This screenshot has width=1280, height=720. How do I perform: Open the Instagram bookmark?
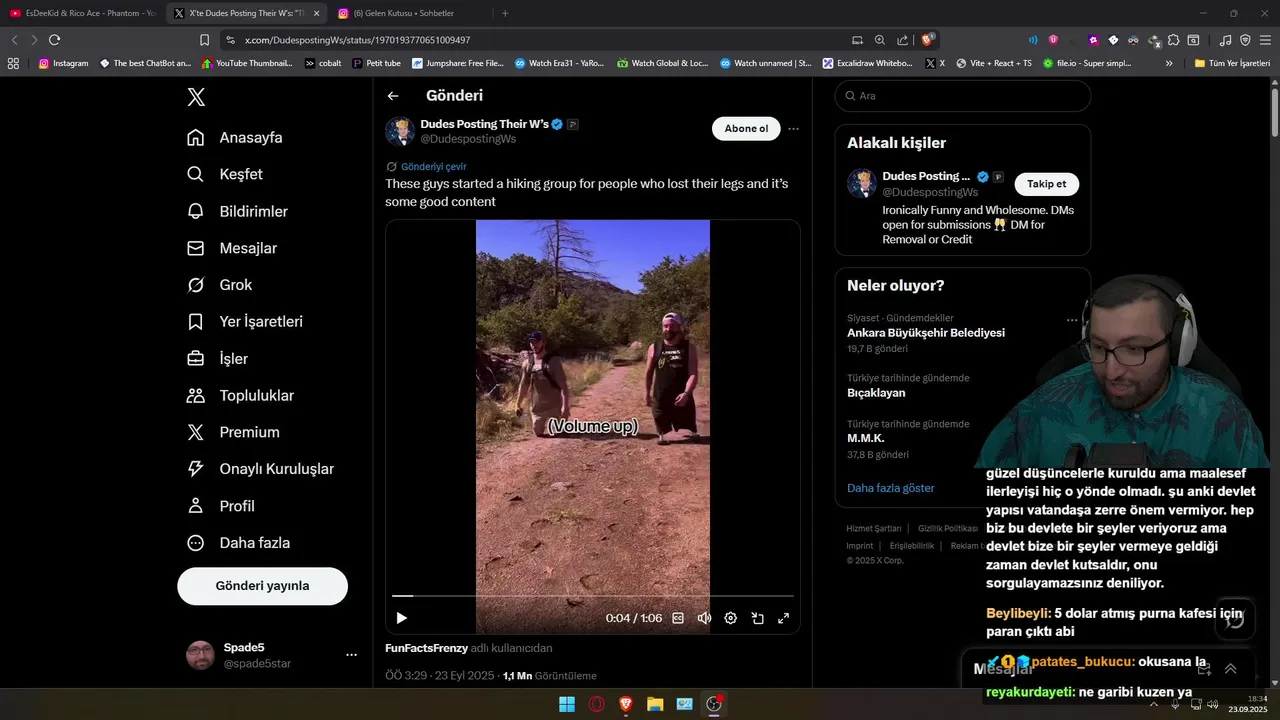63,63
